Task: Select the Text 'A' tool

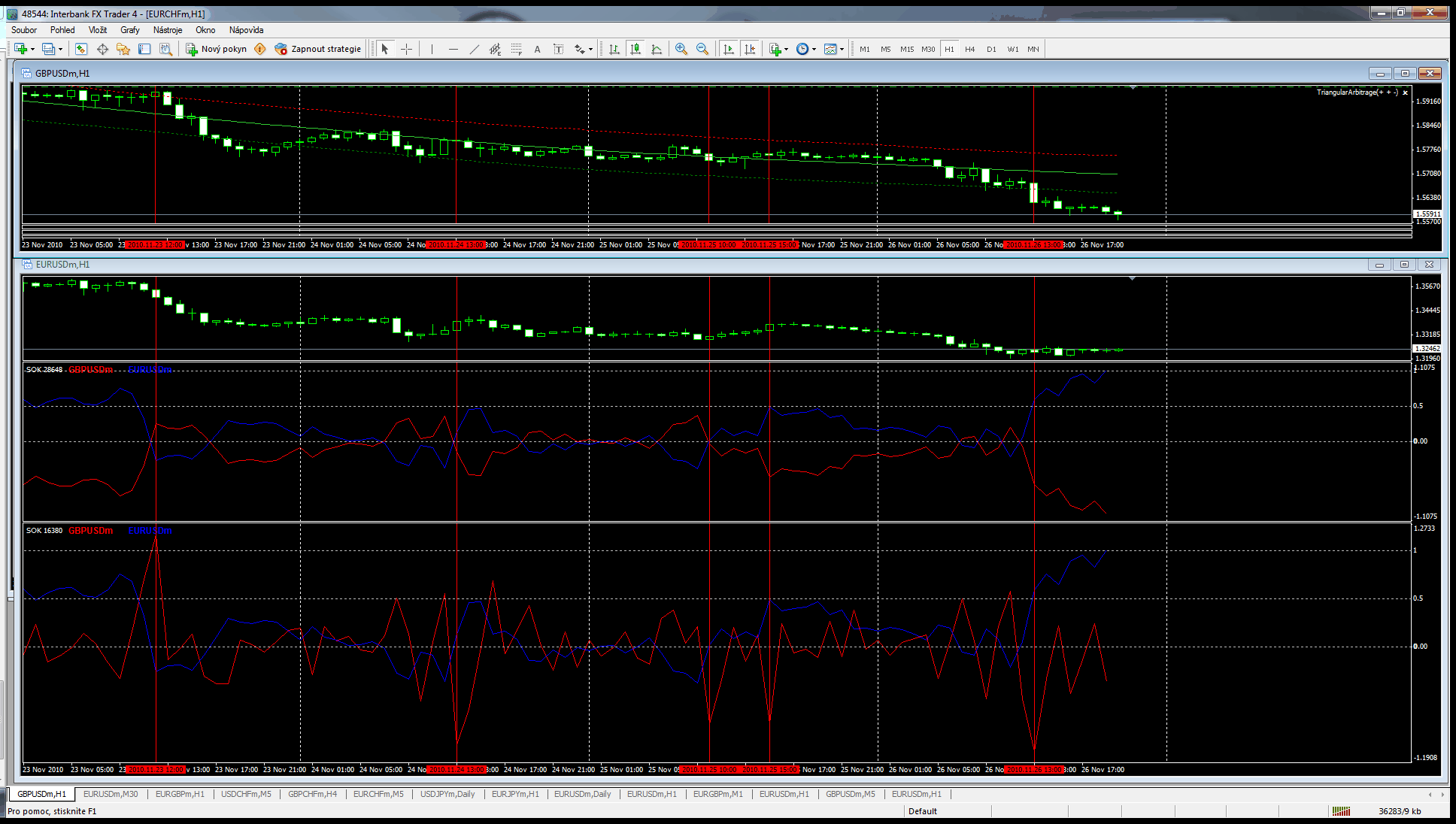Action: [x=537, y=49]
